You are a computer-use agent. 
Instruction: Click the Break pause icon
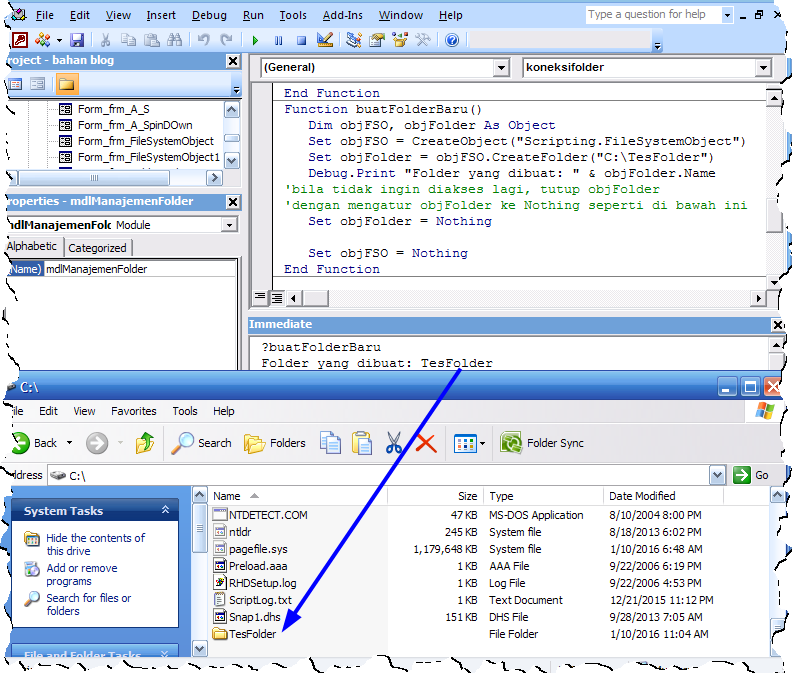click(278, 40)
